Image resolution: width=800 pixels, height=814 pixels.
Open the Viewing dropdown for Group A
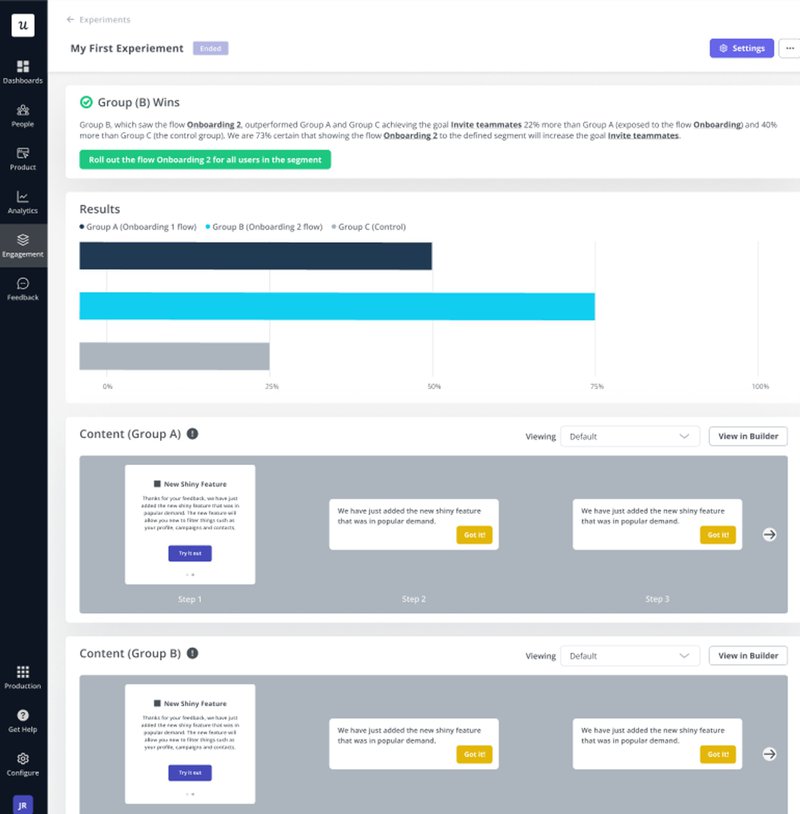[x=629, y=435]
